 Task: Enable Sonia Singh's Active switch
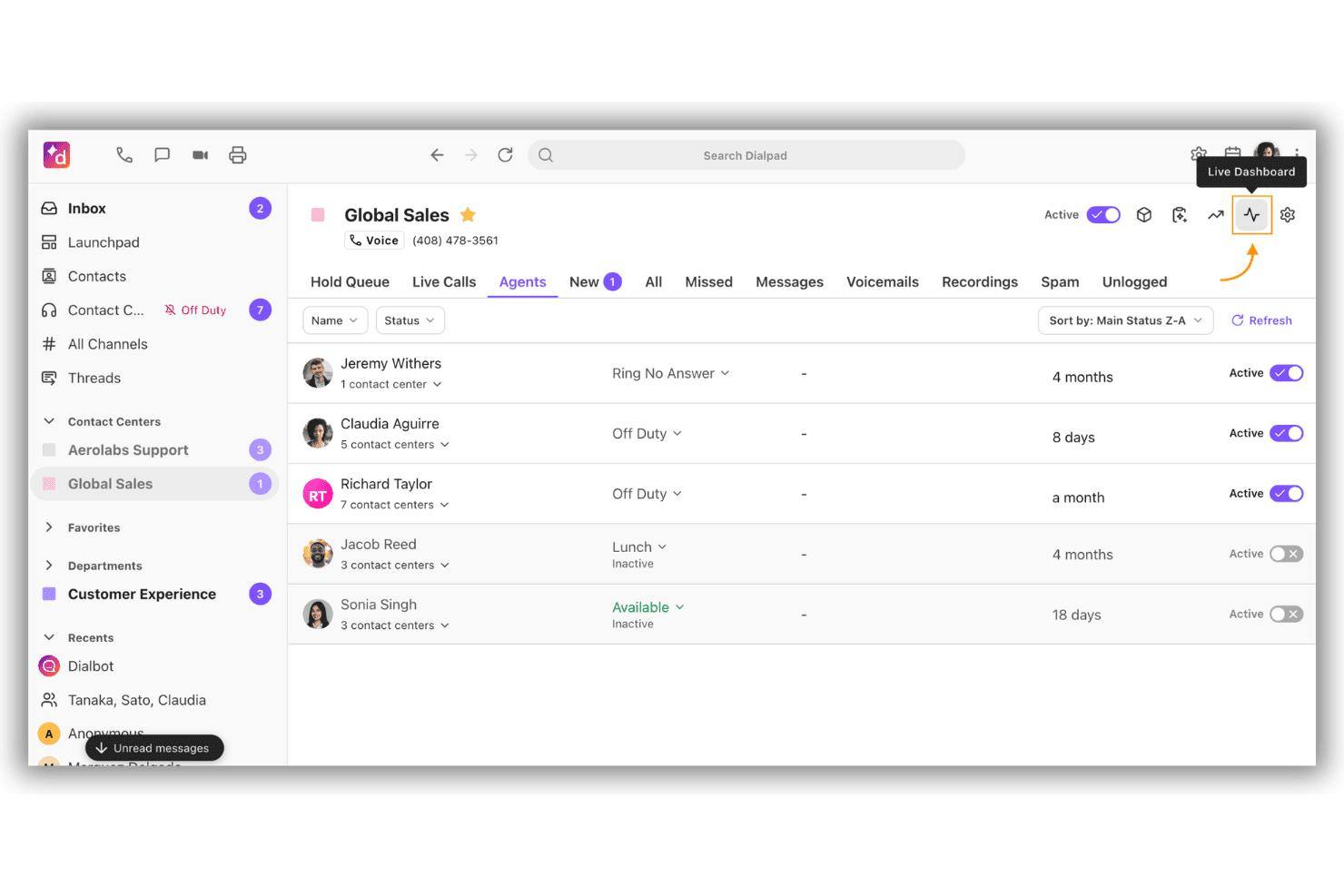click(1287, 615)
